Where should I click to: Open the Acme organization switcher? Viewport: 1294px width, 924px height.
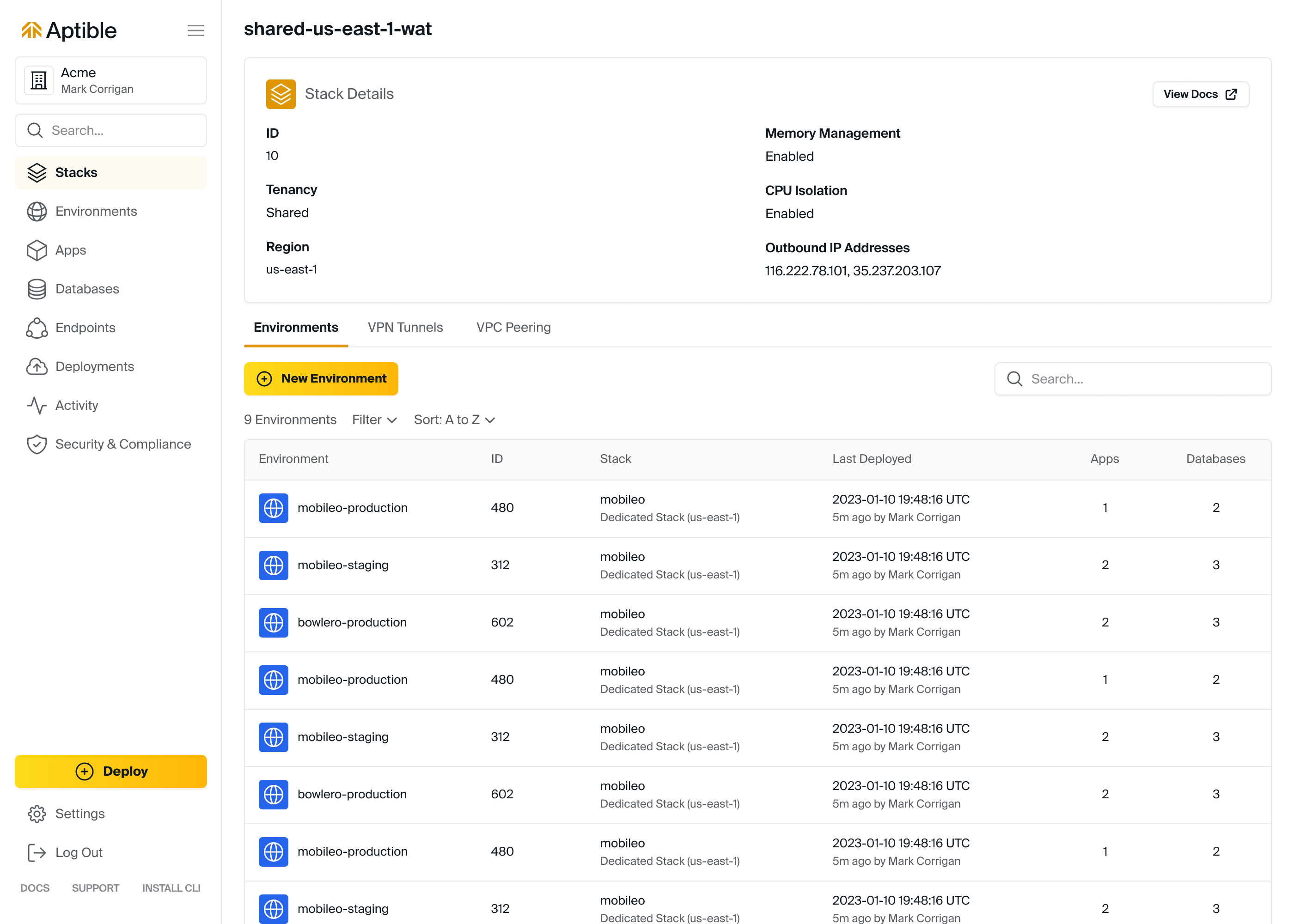pyautogui.click(x=111, y=80)
